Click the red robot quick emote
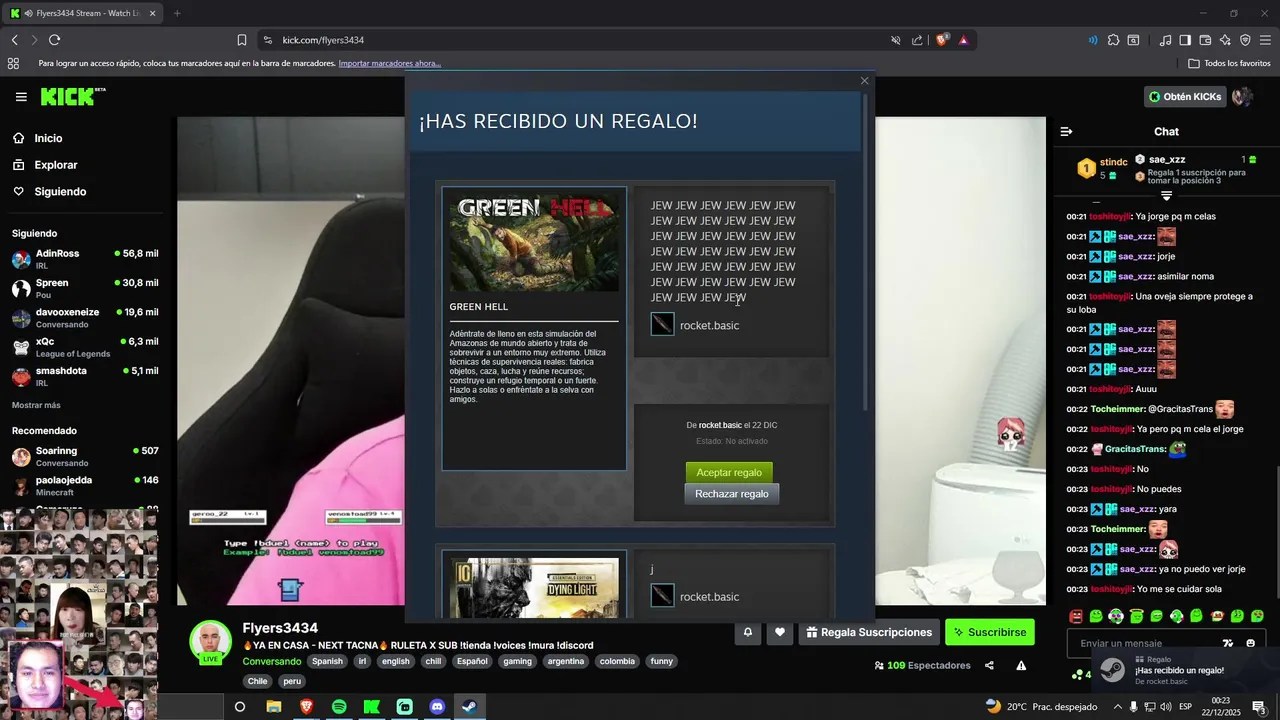 click(1076, 616)
